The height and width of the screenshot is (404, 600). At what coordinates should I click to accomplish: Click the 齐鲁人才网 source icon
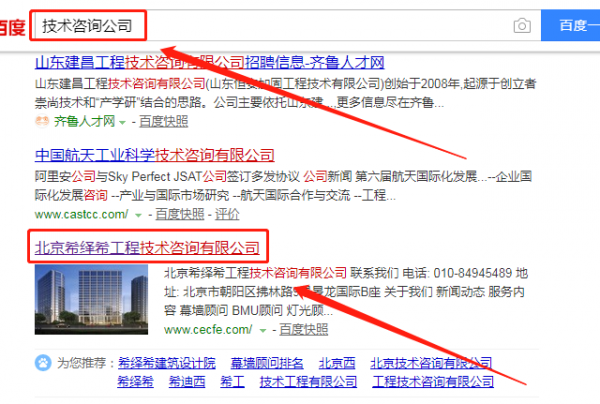(x=42, y=122)
